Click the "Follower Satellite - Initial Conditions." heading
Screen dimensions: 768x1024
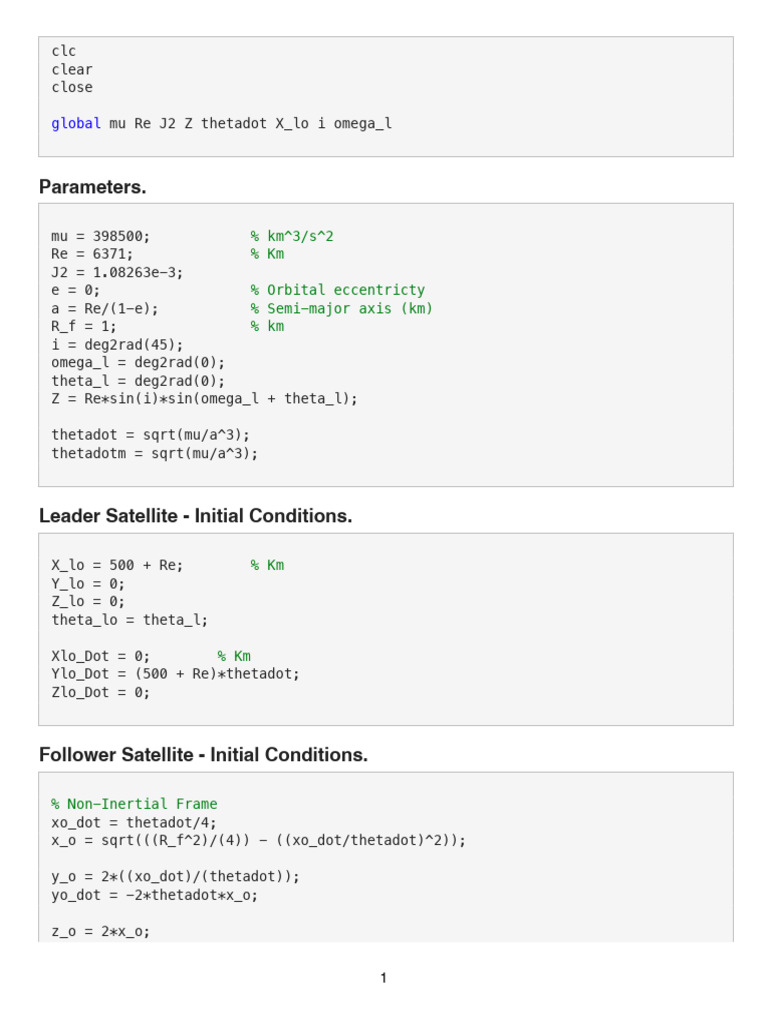click(203, 755)
